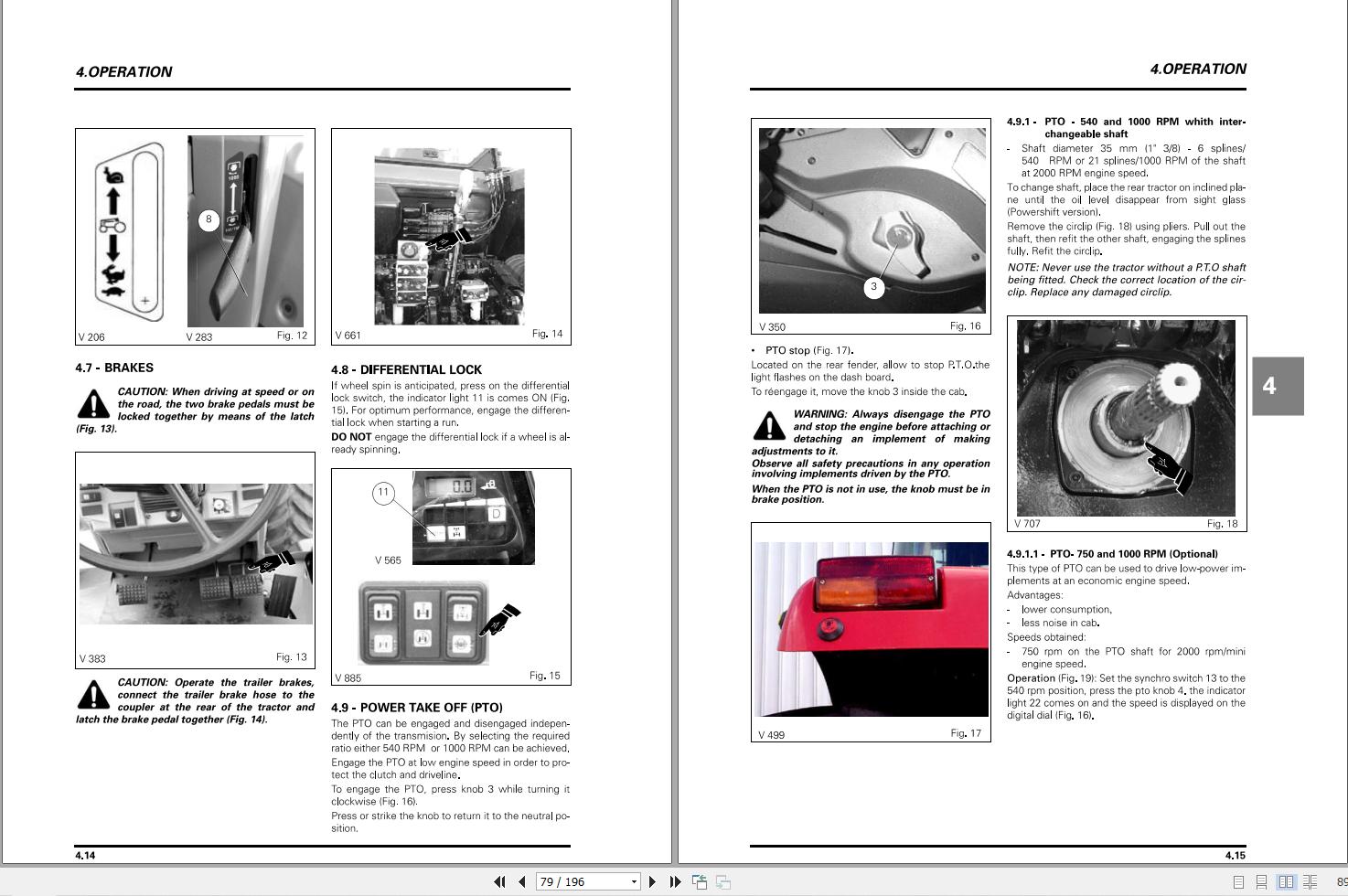Image resolution: width=1348 pixels, height=896 pixels.
Task: Go to the next page
Action: pos(652,881)
